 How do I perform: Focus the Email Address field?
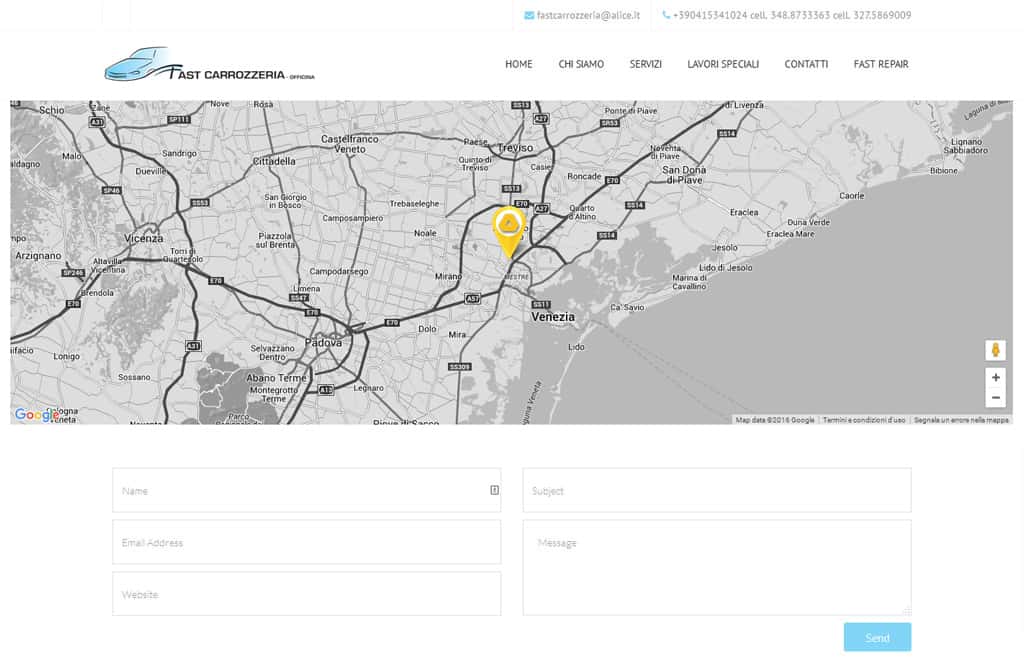click(306, 542)
